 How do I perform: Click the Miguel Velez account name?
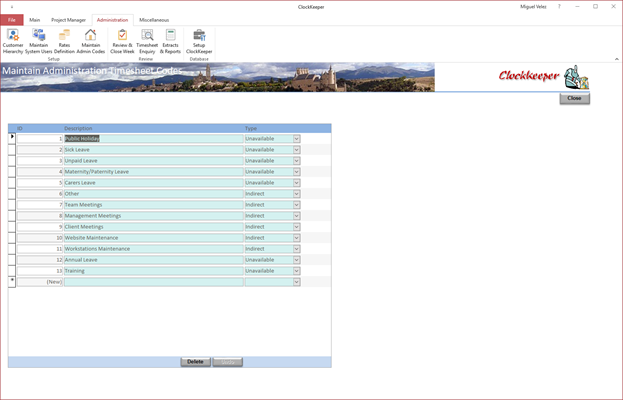point(533,7)
